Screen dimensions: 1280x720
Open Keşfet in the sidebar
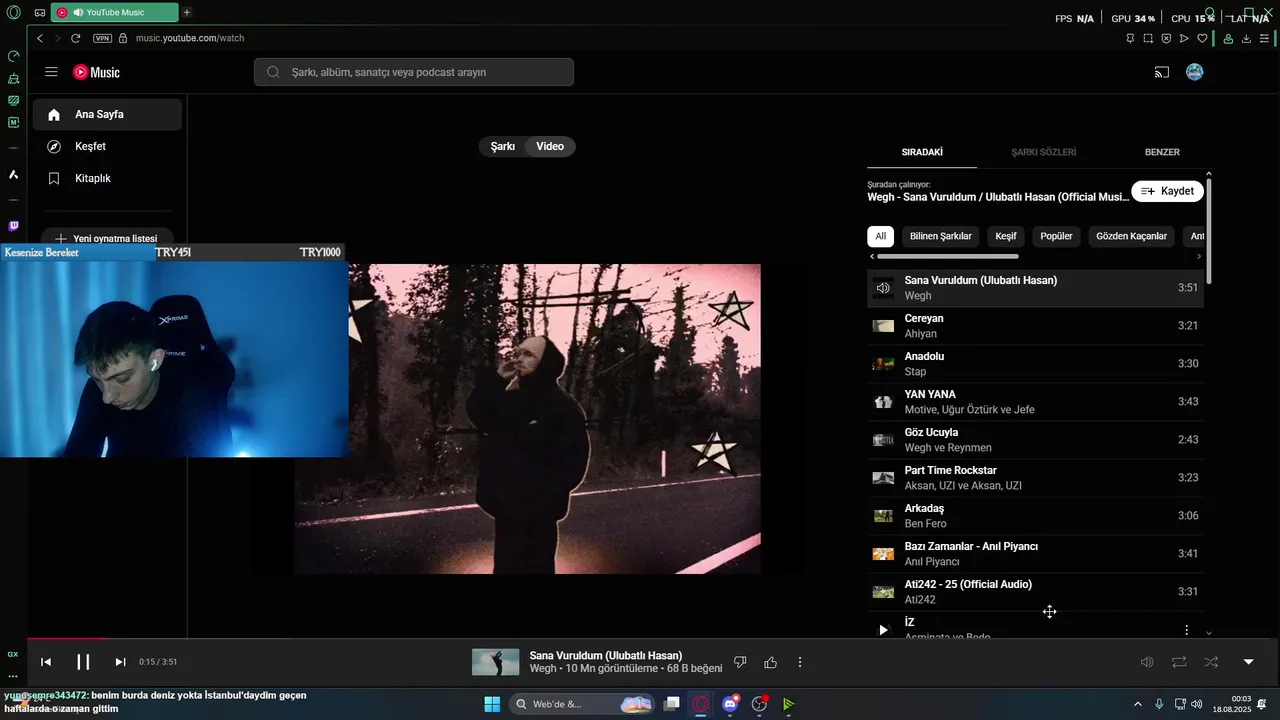point(107,146)
